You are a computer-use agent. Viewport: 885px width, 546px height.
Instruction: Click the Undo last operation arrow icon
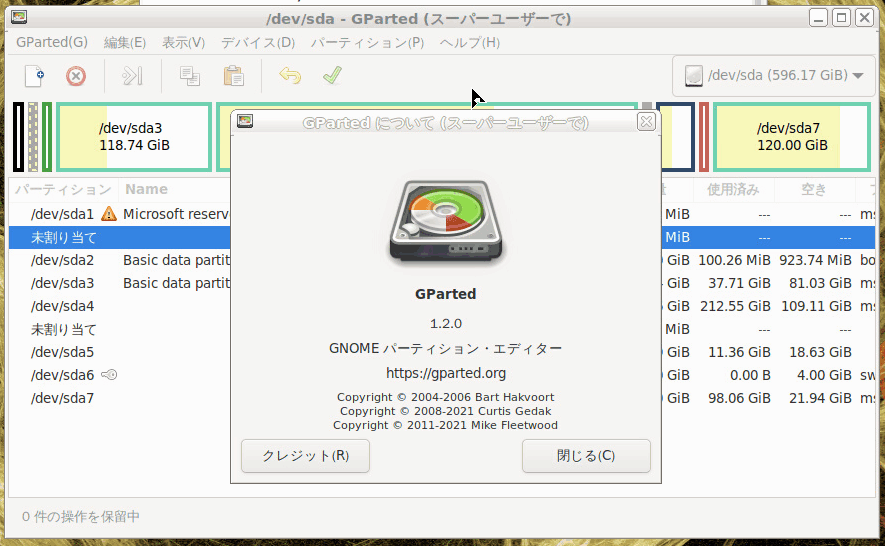[x=290, y=75]
